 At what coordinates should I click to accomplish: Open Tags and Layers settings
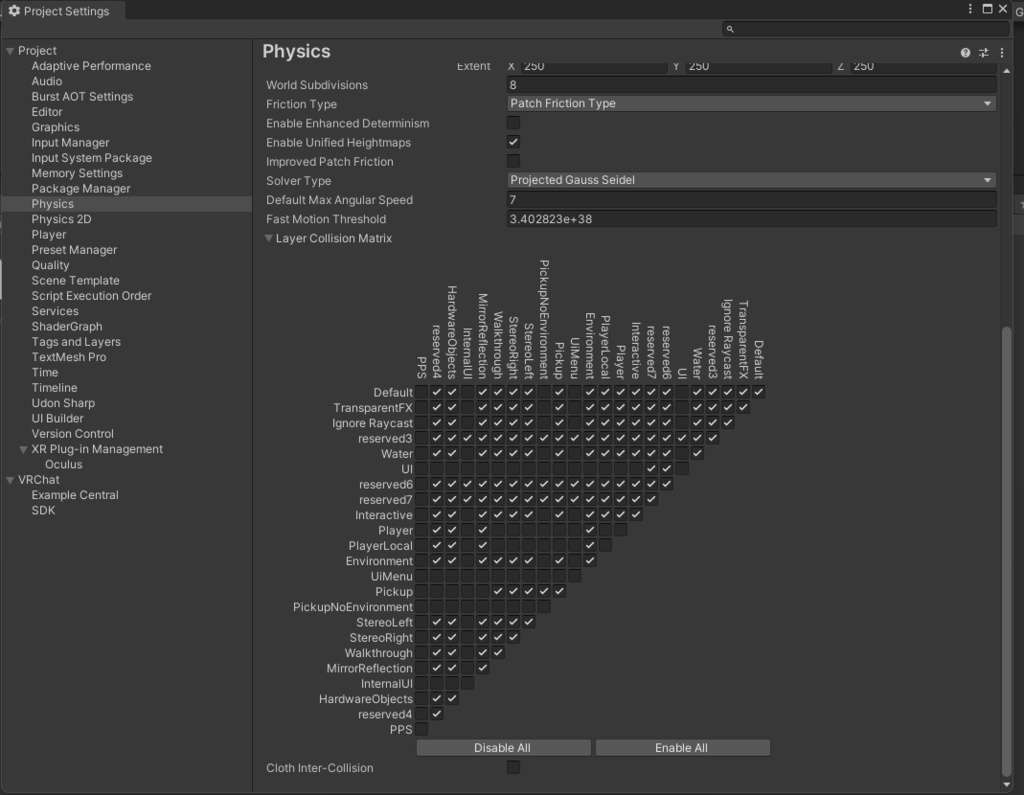[76, 342]
